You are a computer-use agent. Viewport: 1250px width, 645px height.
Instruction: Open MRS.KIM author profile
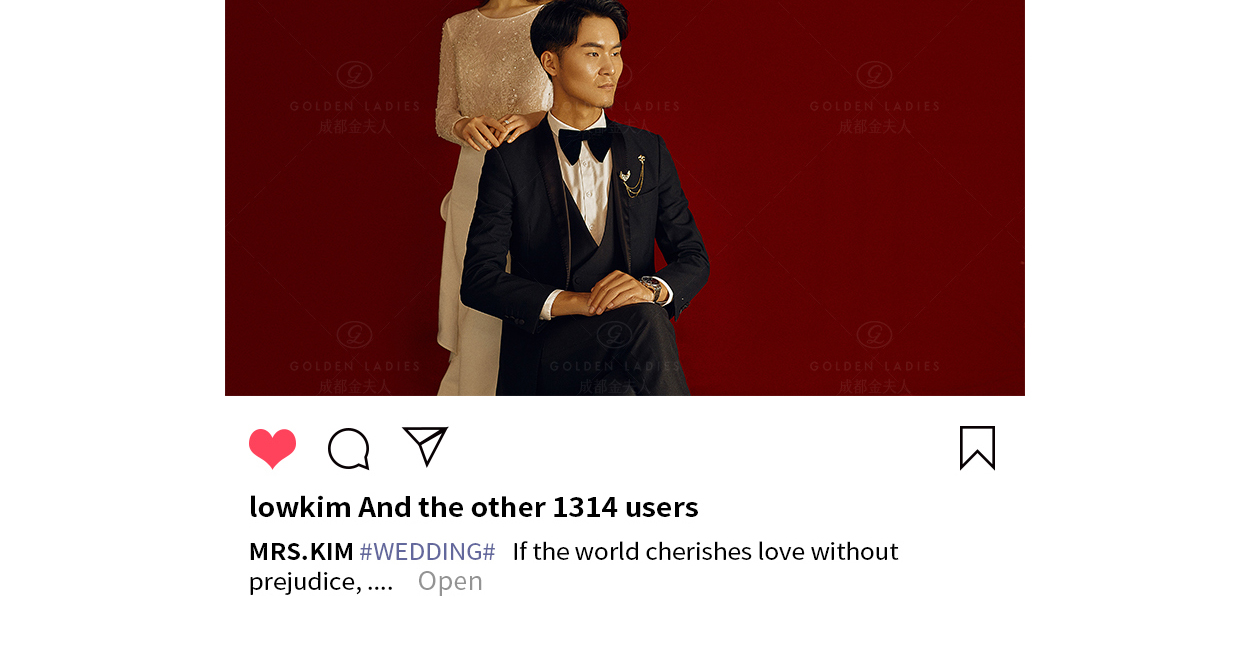tap(301, 551)
